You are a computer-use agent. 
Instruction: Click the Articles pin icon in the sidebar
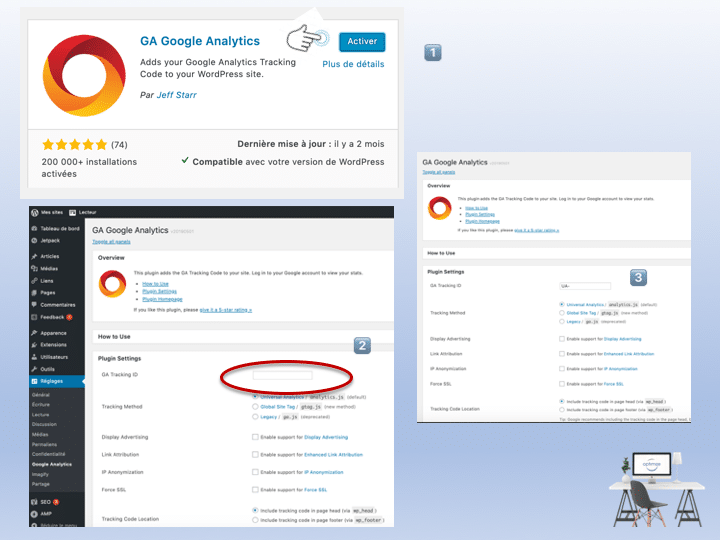click(34, 257)
